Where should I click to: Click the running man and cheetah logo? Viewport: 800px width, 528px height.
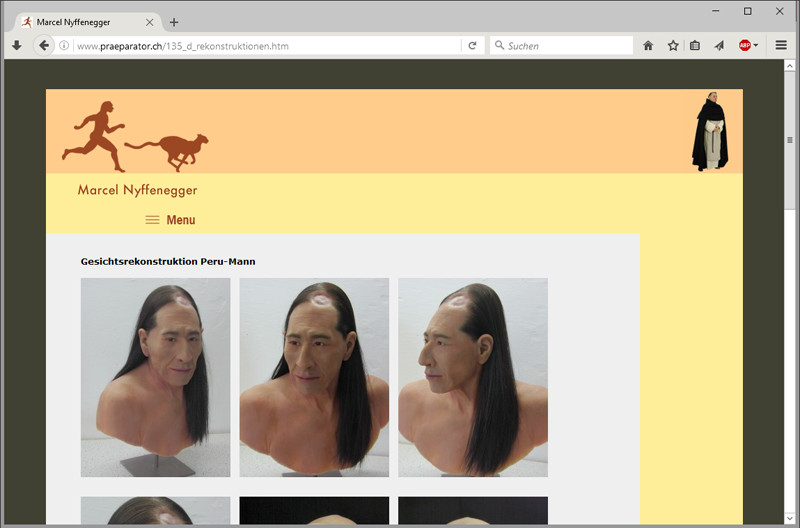coord(135,137)
